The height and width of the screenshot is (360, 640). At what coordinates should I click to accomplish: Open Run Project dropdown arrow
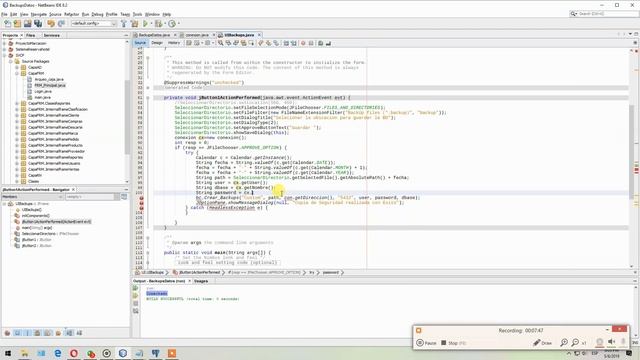[150, 24]
